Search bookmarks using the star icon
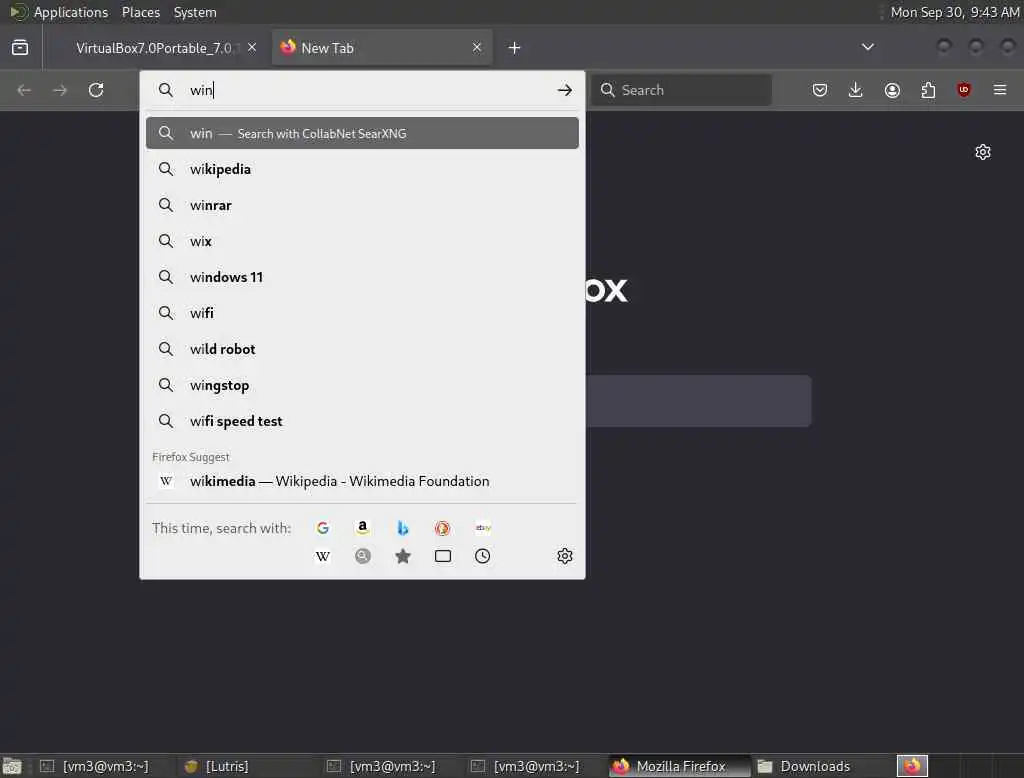 pyautogui.click(x=403, y=556)
